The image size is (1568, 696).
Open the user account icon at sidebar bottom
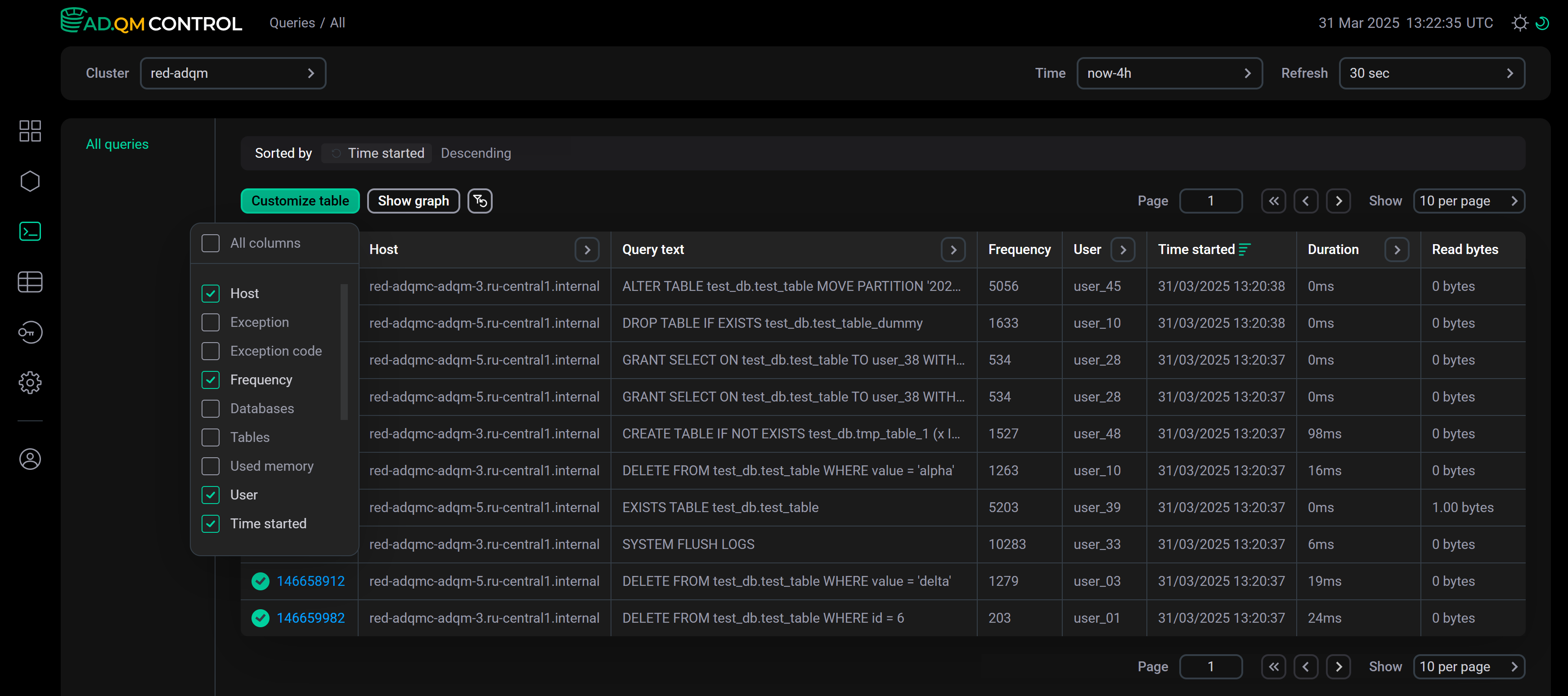pos(30,460)
